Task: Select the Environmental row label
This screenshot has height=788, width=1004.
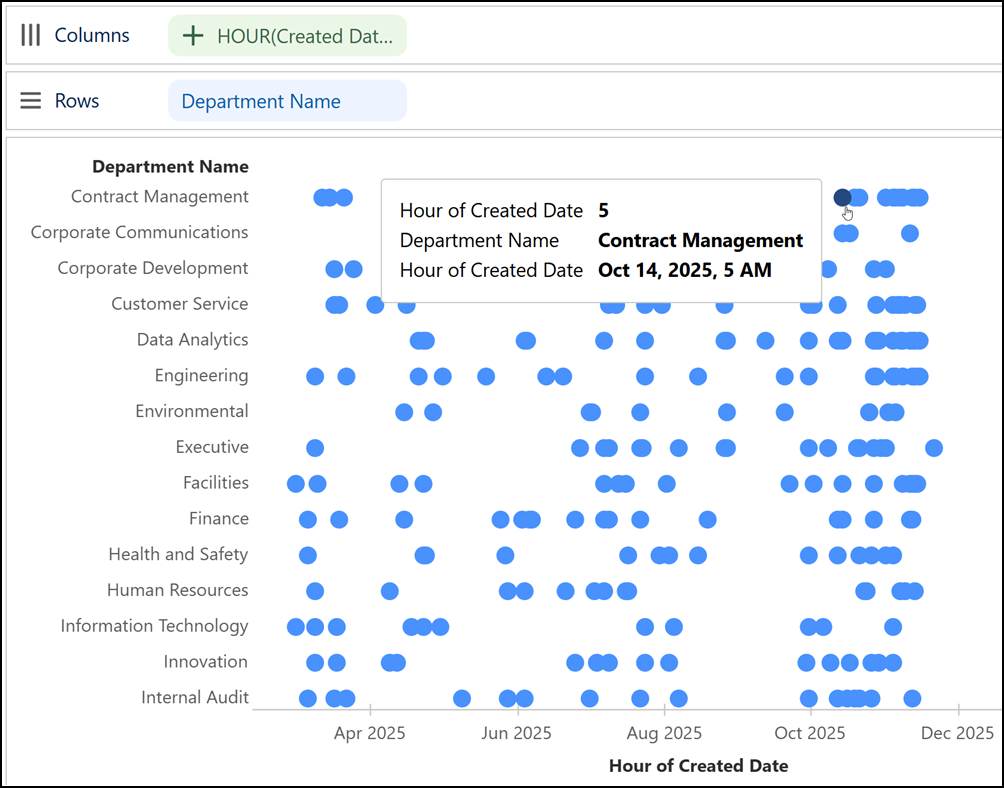Action: tap(191, 411)
